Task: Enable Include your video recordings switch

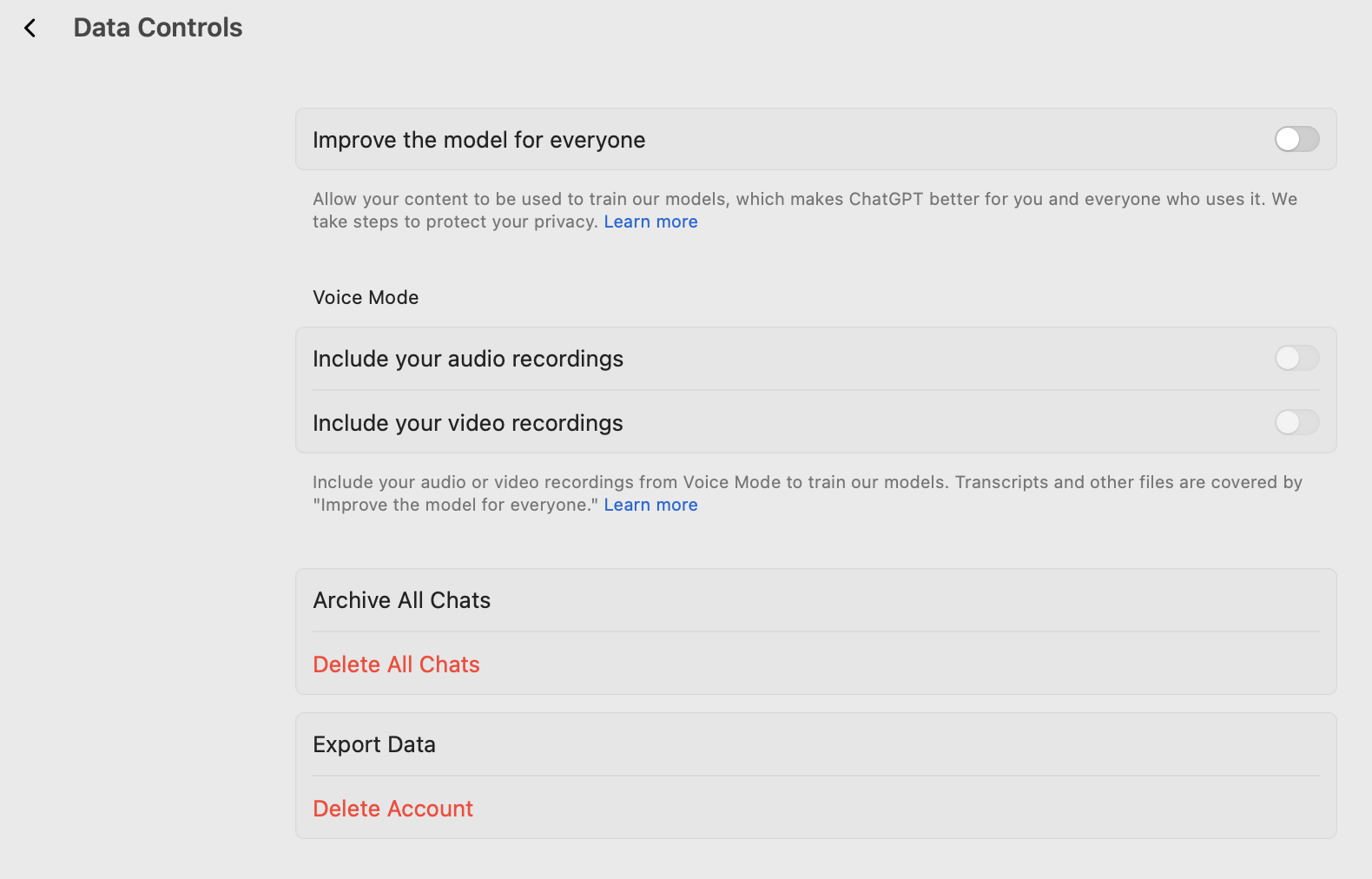Action: [1296, 422]
